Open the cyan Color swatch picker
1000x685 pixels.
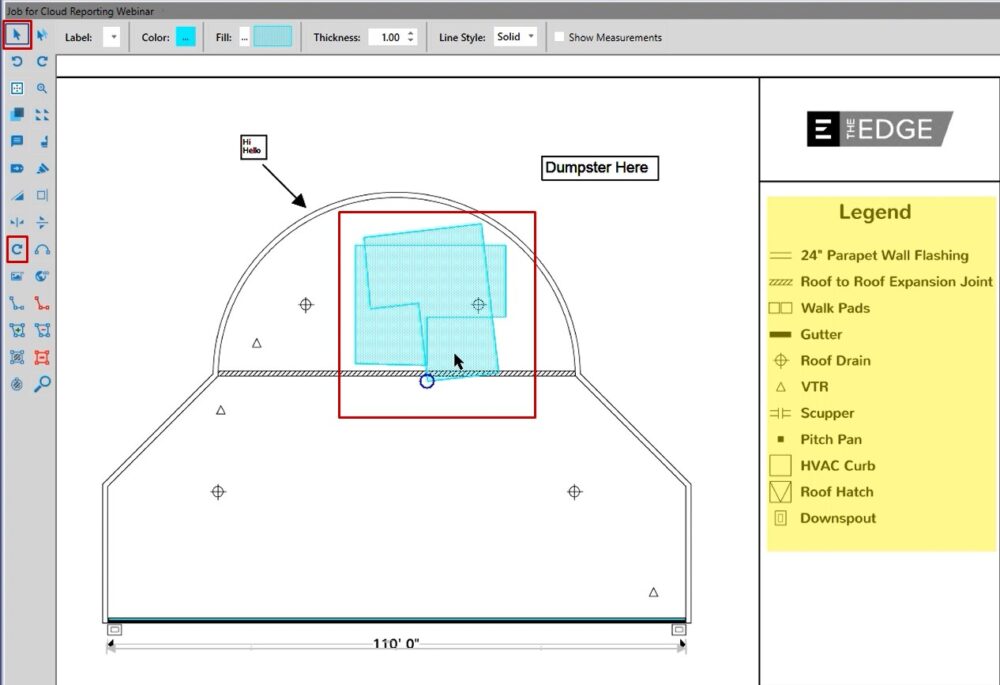185,37
